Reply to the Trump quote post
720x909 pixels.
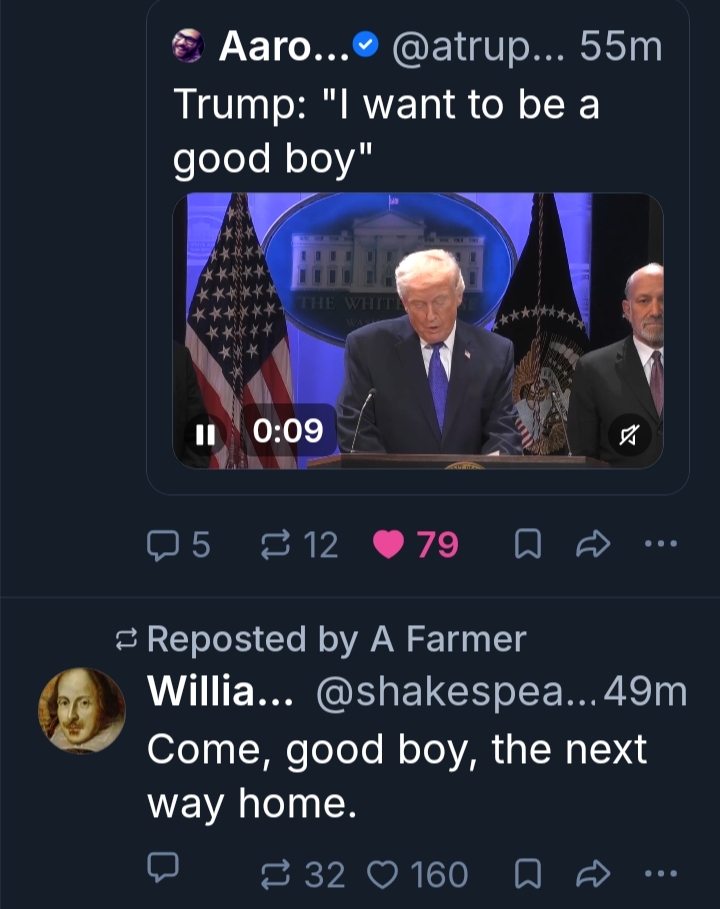[162, 545]
